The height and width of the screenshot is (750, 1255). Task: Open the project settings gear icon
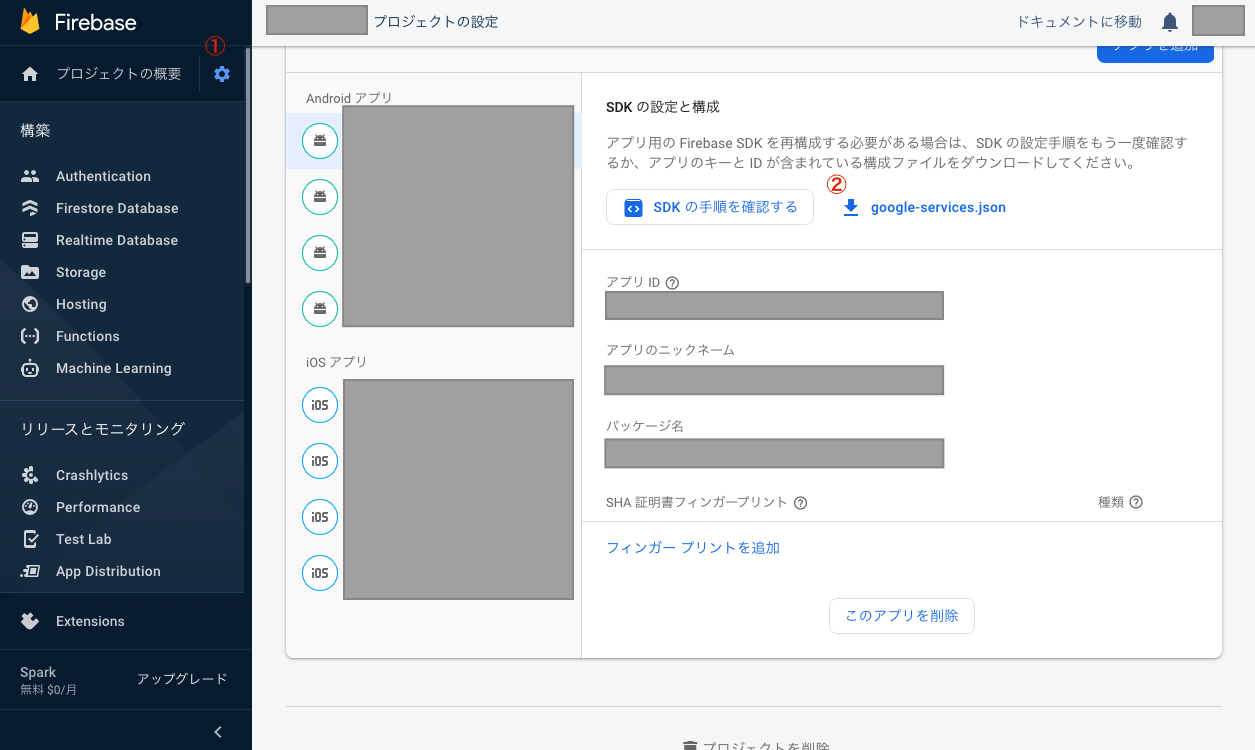point(221,73)
